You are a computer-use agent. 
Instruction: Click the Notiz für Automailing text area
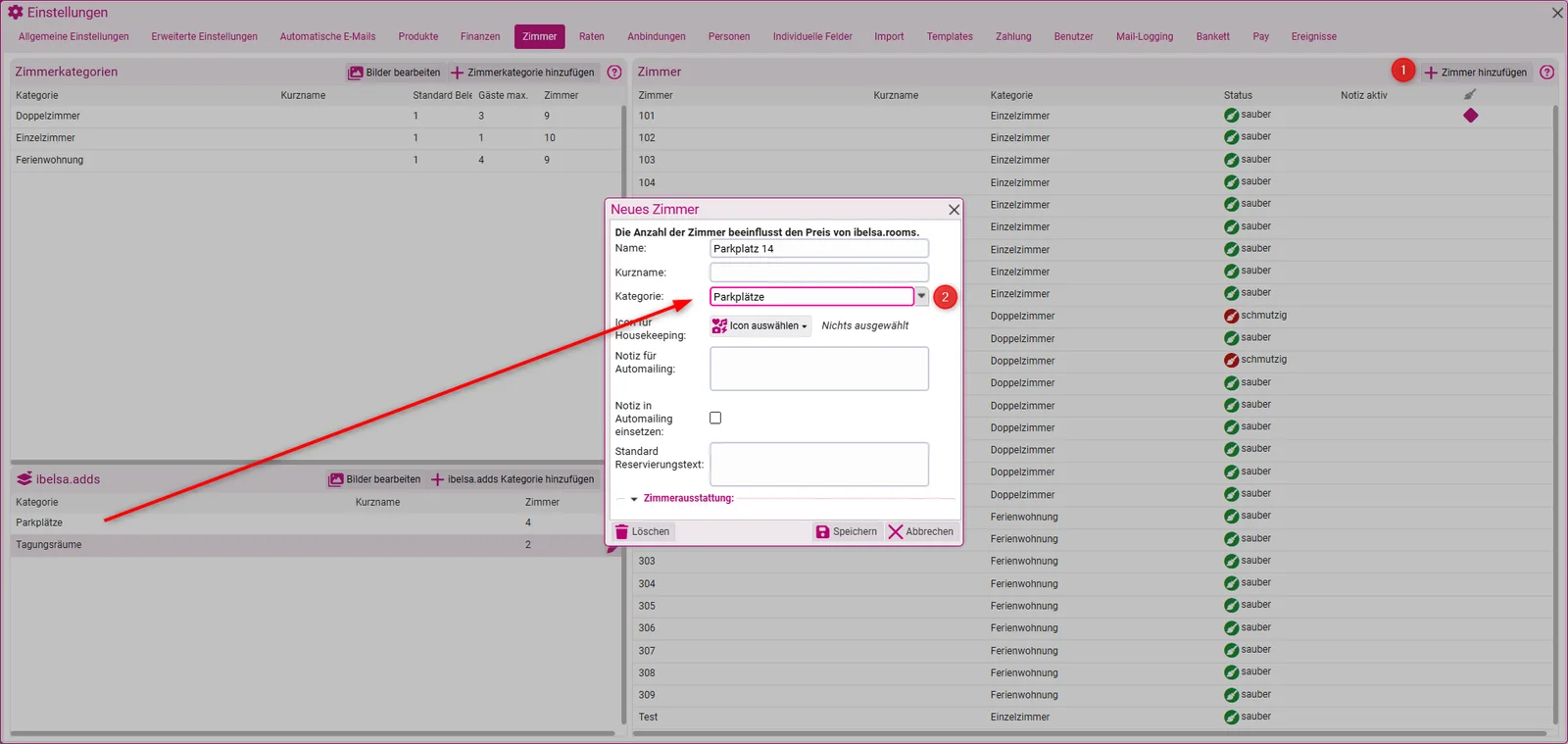point(819,369)
